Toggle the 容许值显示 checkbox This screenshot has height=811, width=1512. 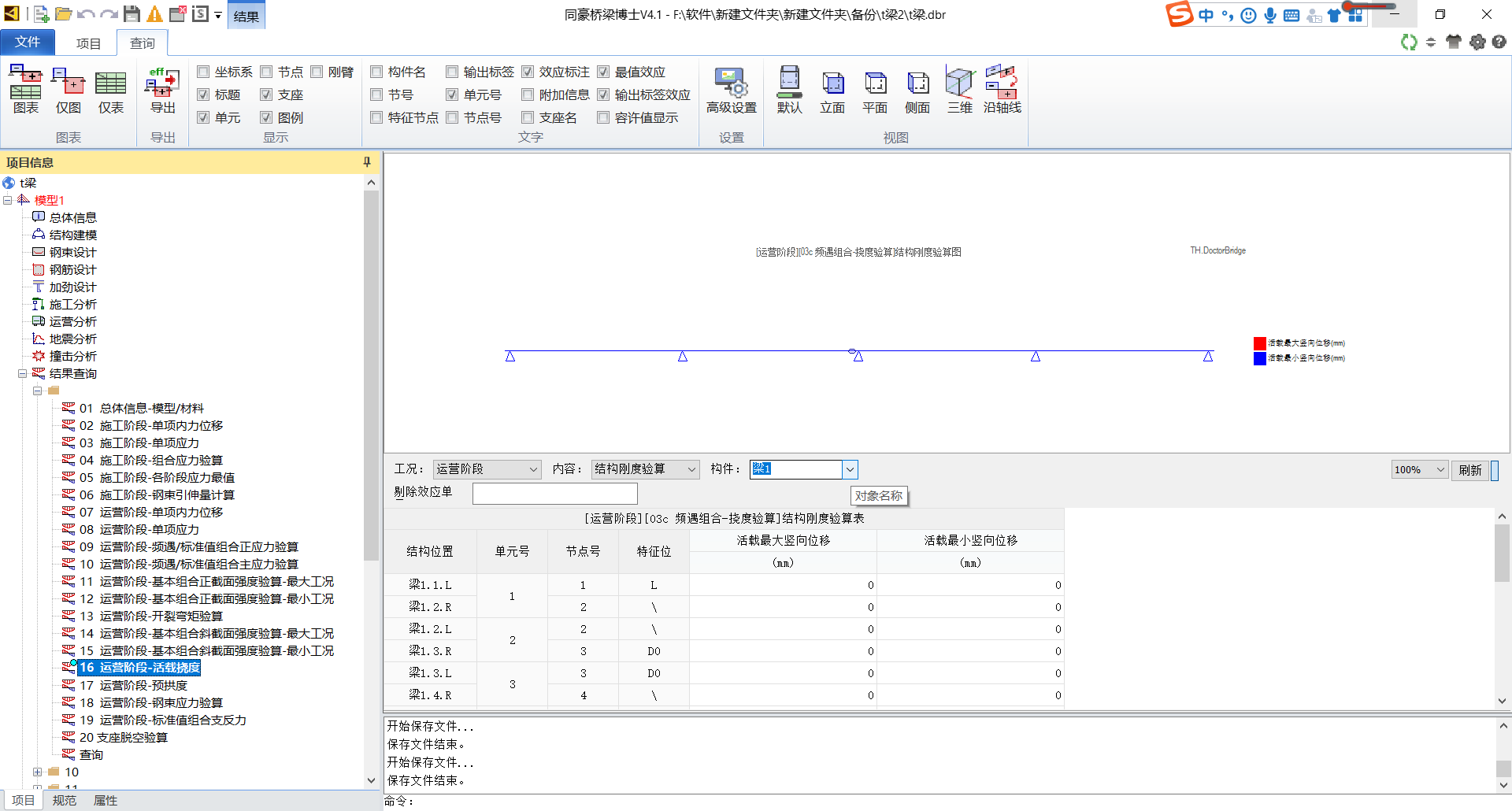pyautogui.click(x=603, y=118)
